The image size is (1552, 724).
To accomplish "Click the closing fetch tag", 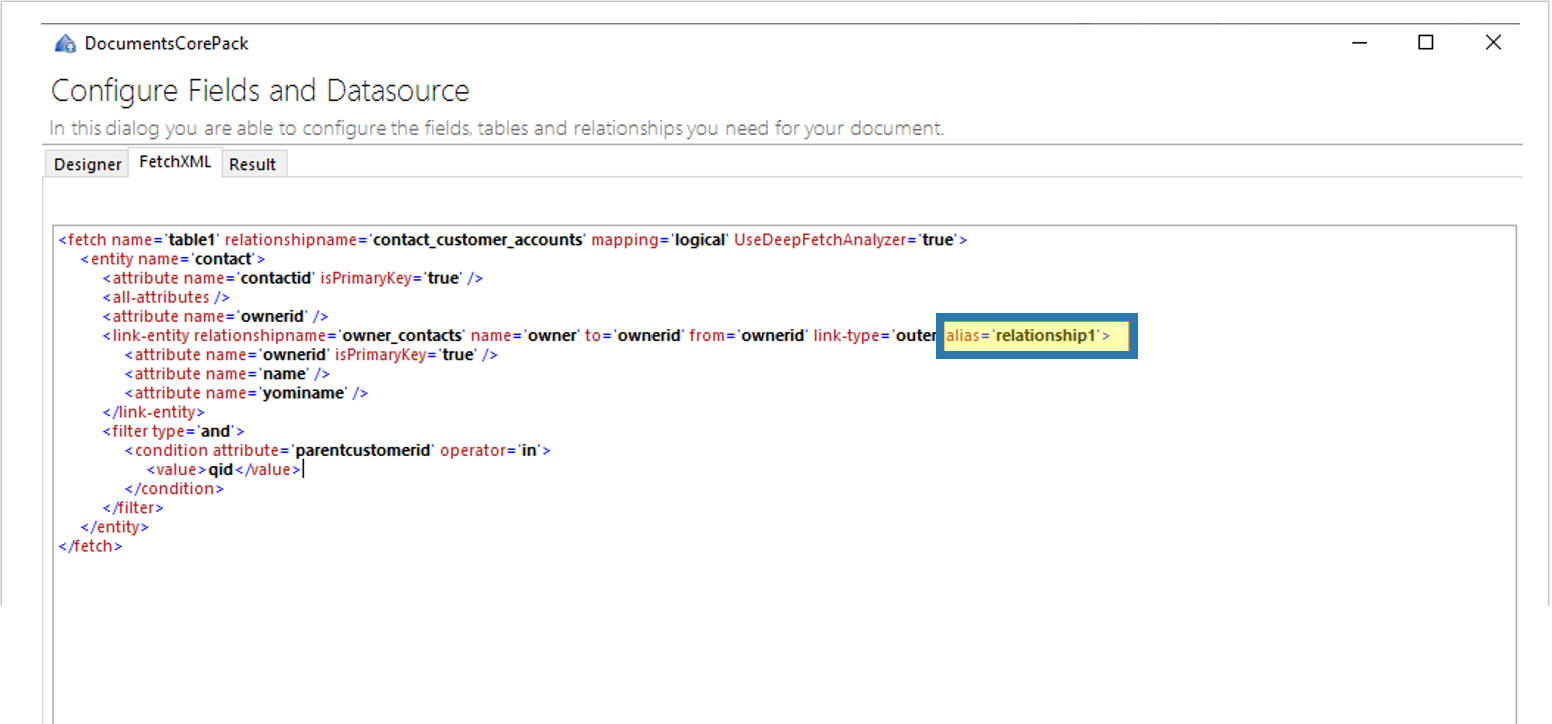I will 90,545.
